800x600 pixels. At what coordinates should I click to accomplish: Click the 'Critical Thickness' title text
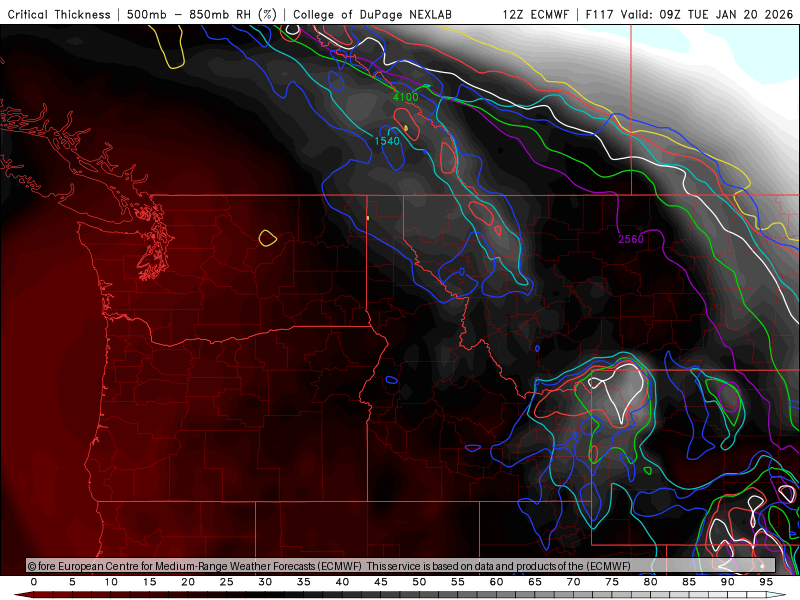pyautogui.click(x=59, y=14)
